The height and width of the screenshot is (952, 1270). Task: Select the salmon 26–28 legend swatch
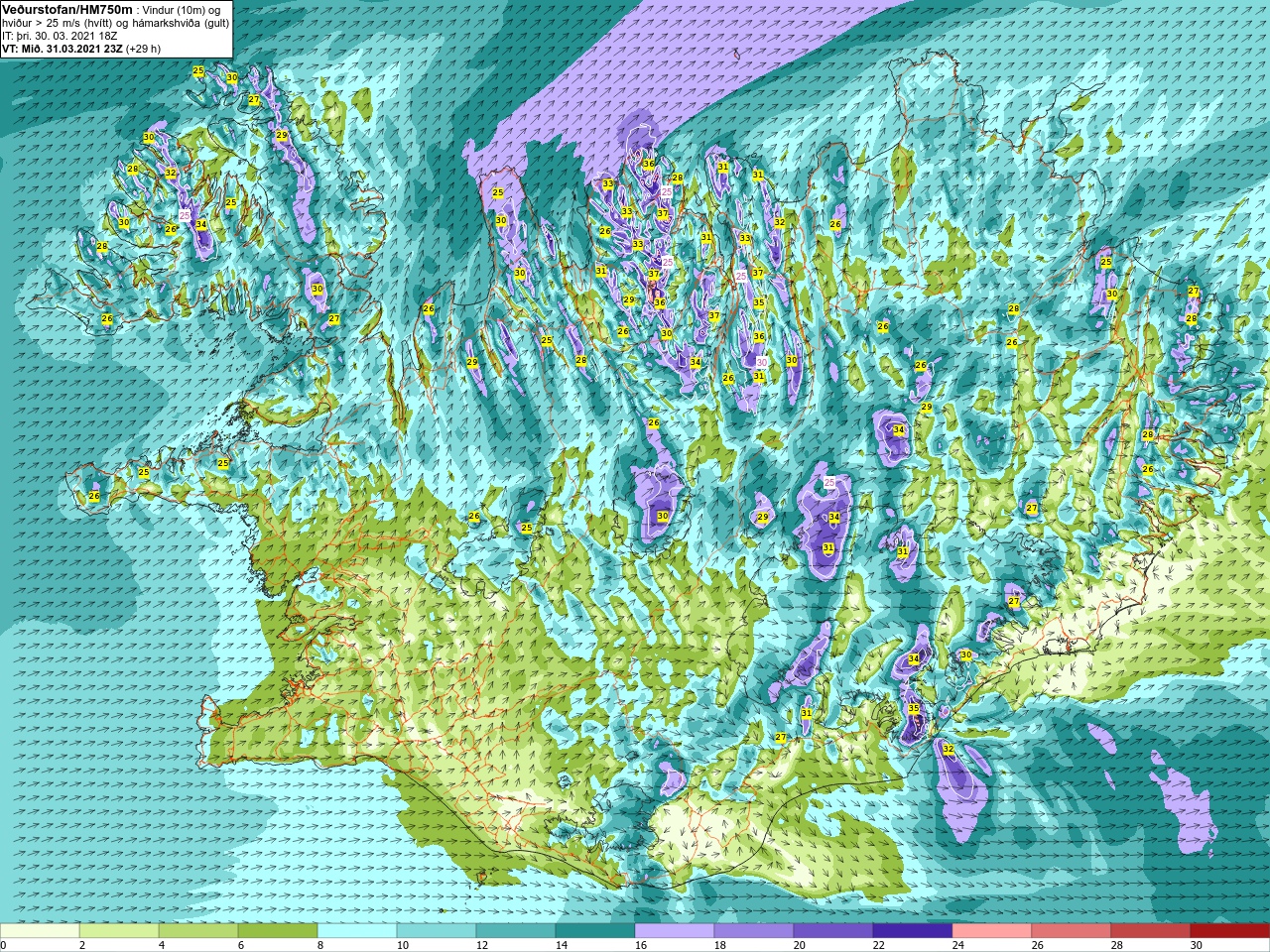[x=1072, y=931]
